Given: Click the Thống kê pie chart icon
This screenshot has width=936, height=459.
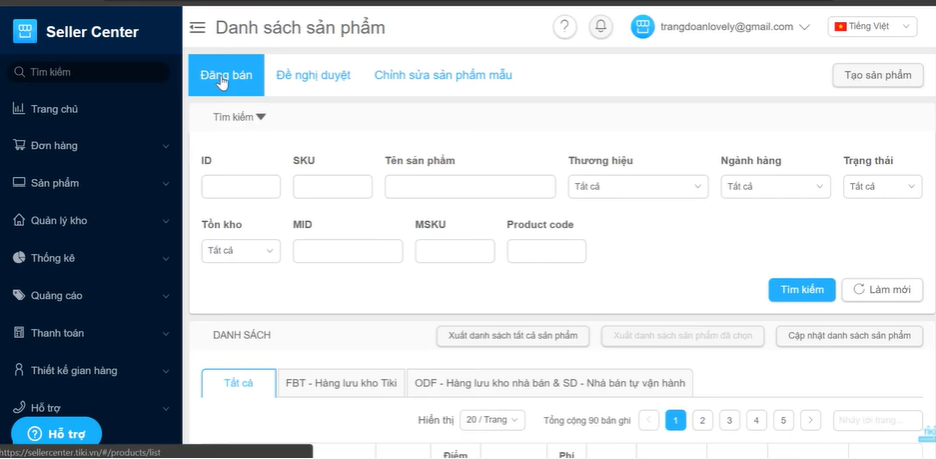Looking at the screenshot, I should (18, 258).
